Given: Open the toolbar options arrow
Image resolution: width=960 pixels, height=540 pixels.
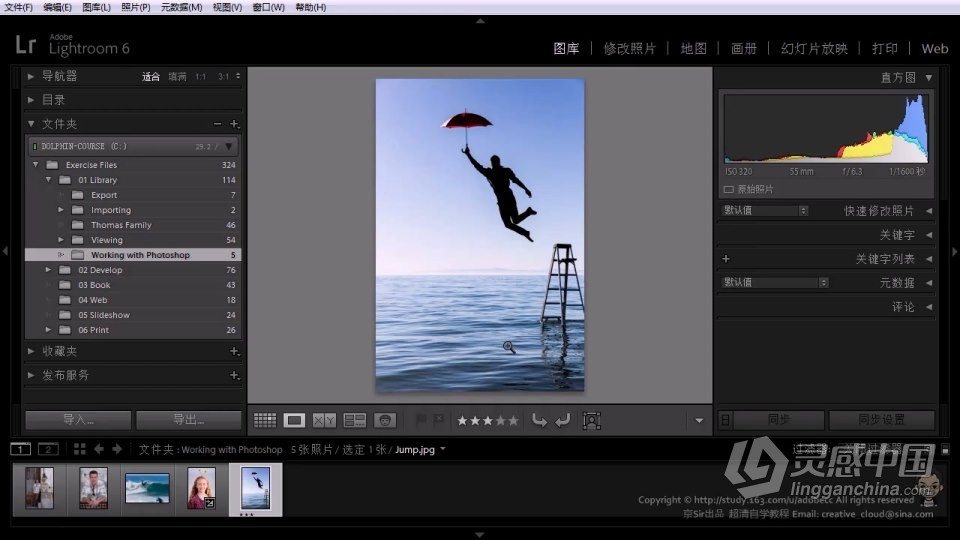Looking at the screenshot, I should [x=699, y=421].
